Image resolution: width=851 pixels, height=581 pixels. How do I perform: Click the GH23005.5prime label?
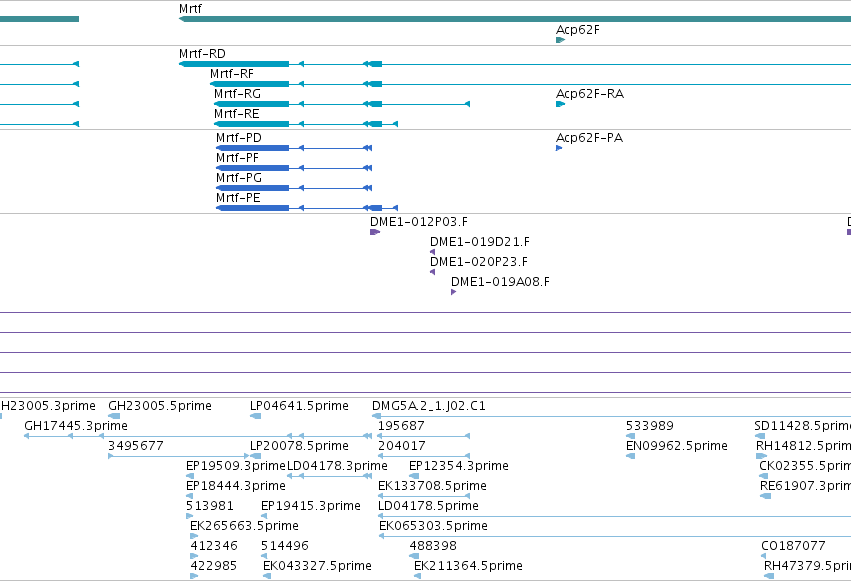[x=160, y=406]
